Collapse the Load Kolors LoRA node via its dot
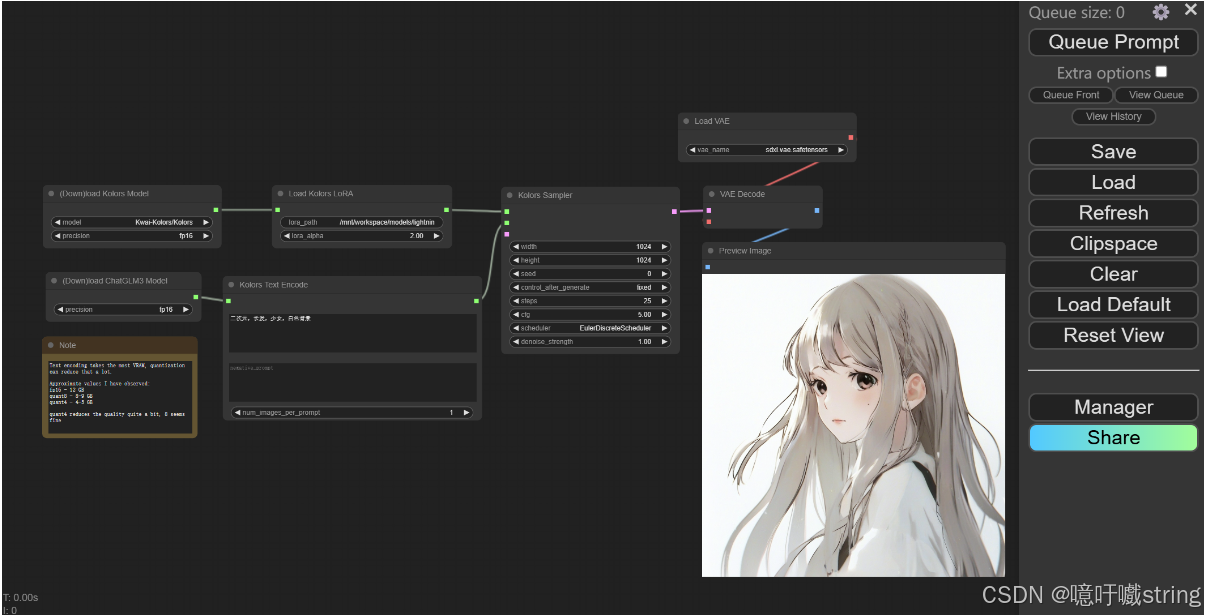Image resolution: width=1205 pixels, height=615 pixels. [280, 194]
